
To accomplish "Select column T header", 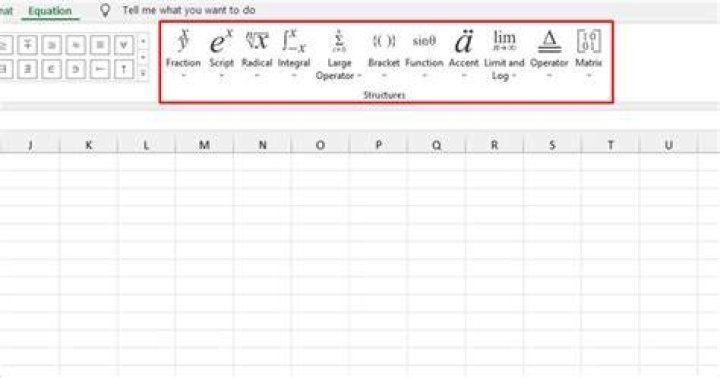I will click(x=610, y=145).
